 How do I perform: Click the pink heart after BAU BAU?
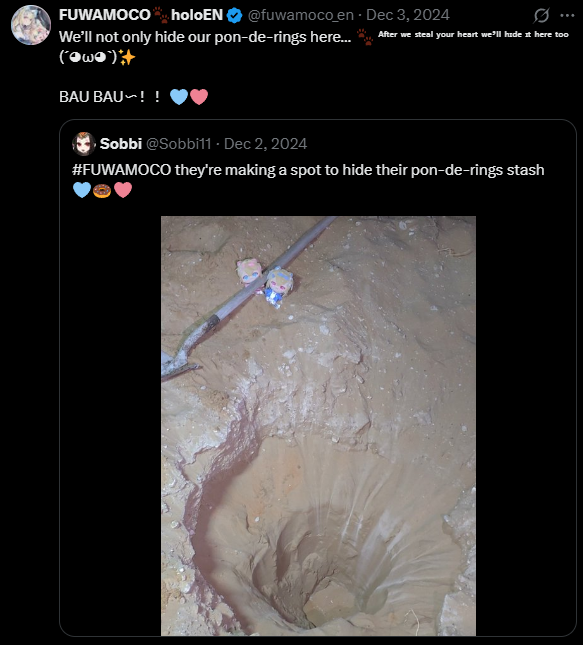[x=199, y=97]
